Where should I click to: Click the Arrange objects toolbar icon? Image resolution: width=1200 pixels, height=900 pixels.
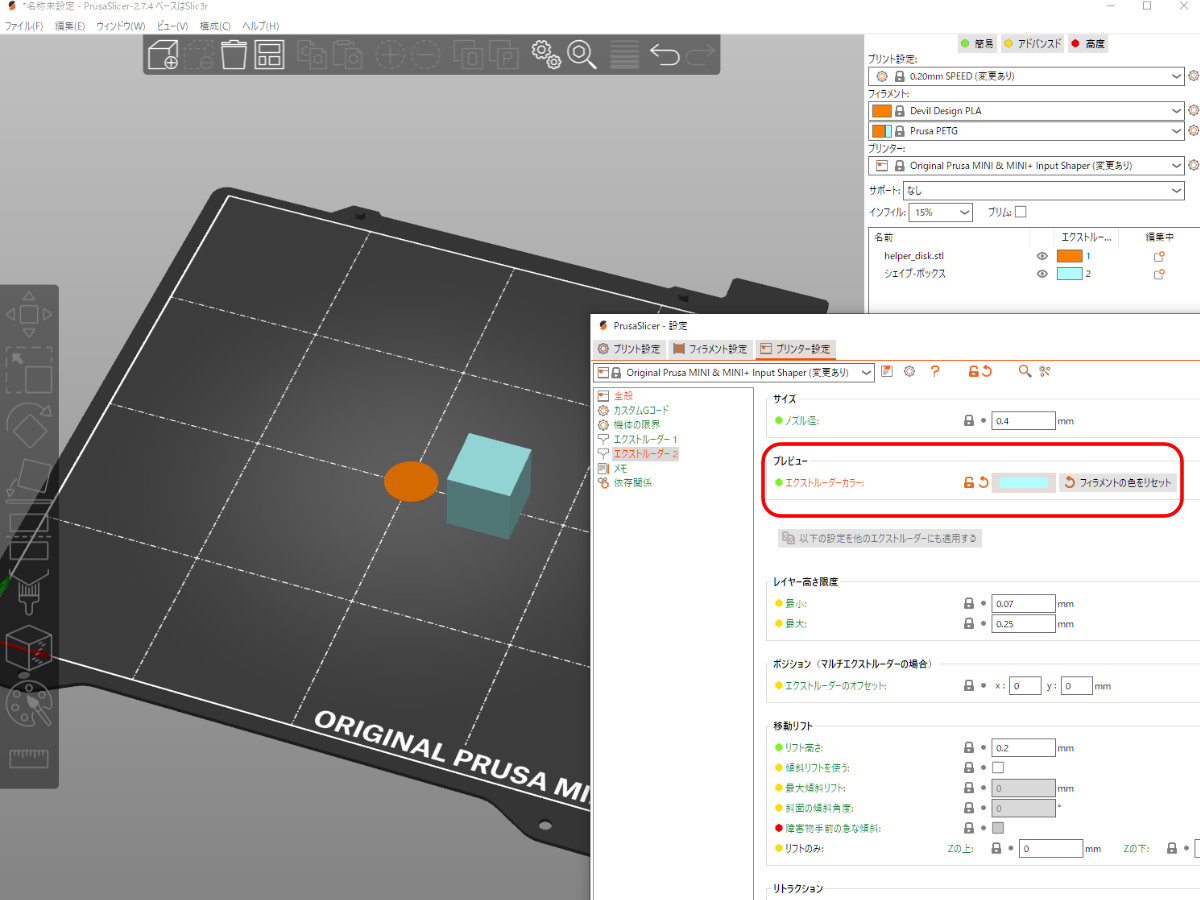270,54
